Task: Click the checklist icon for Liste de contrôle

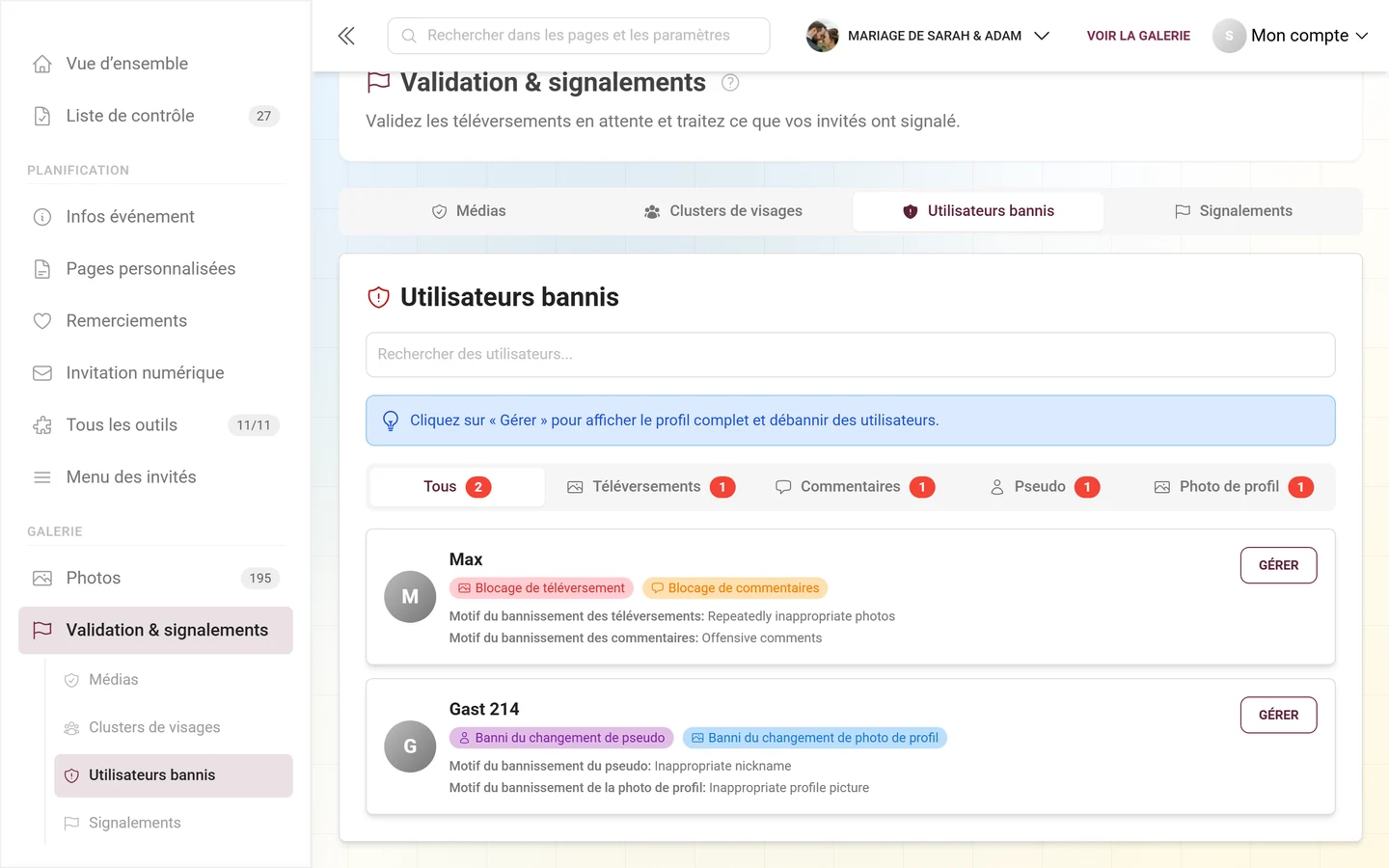Action: 42,116
